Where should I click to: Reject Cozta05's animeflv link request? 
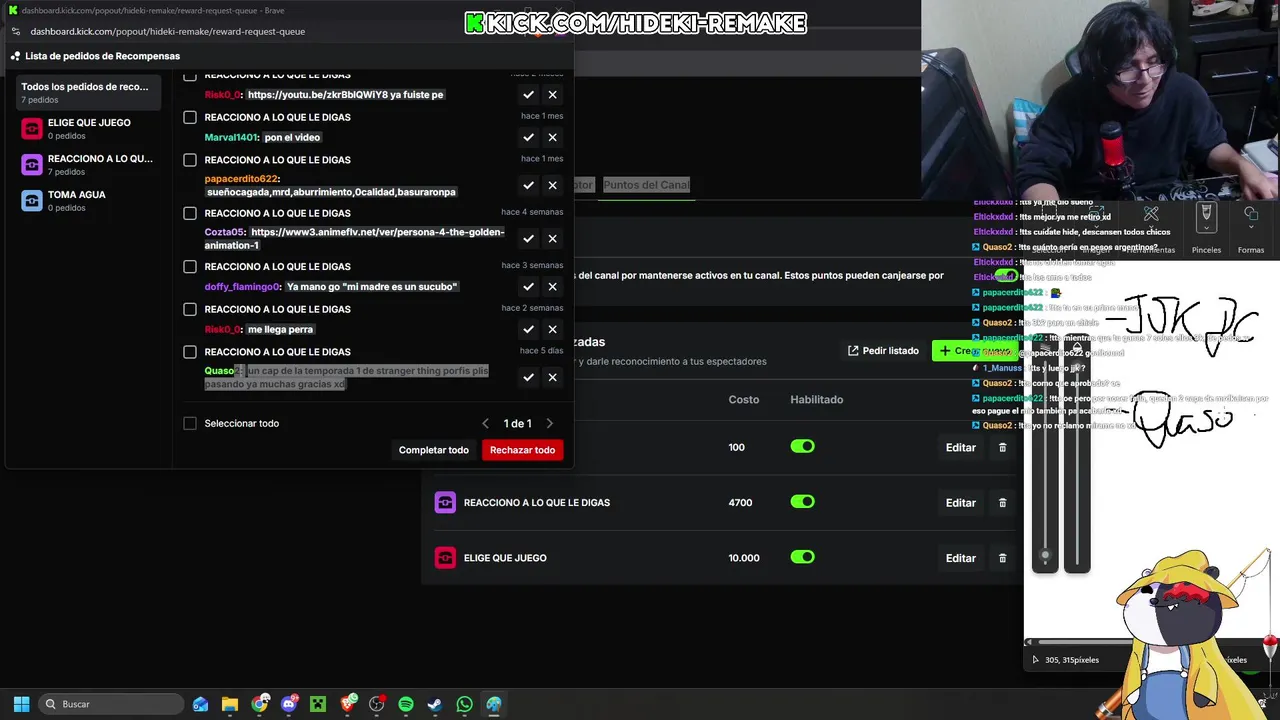552,238
